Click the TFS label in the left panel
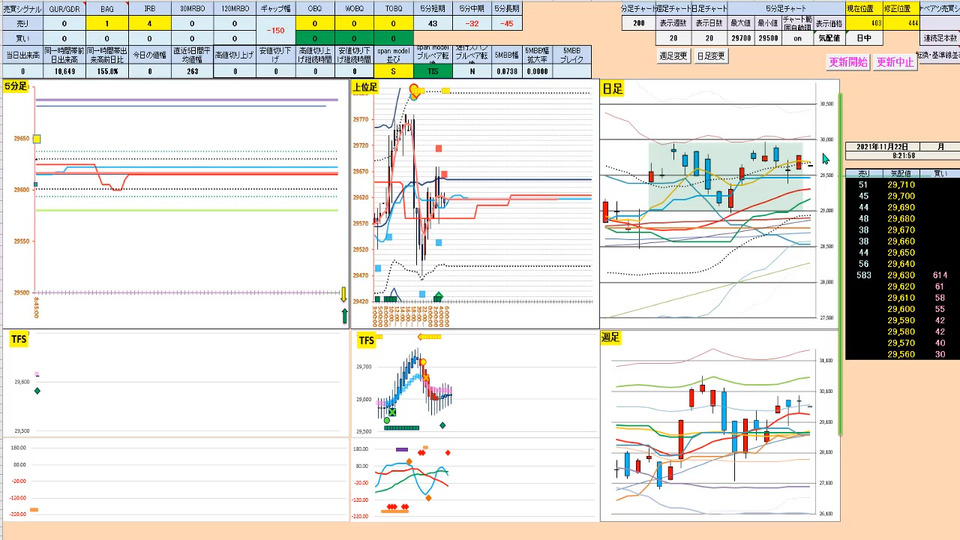The height and width of the screenshot is (540, 960). coord(19,339)
